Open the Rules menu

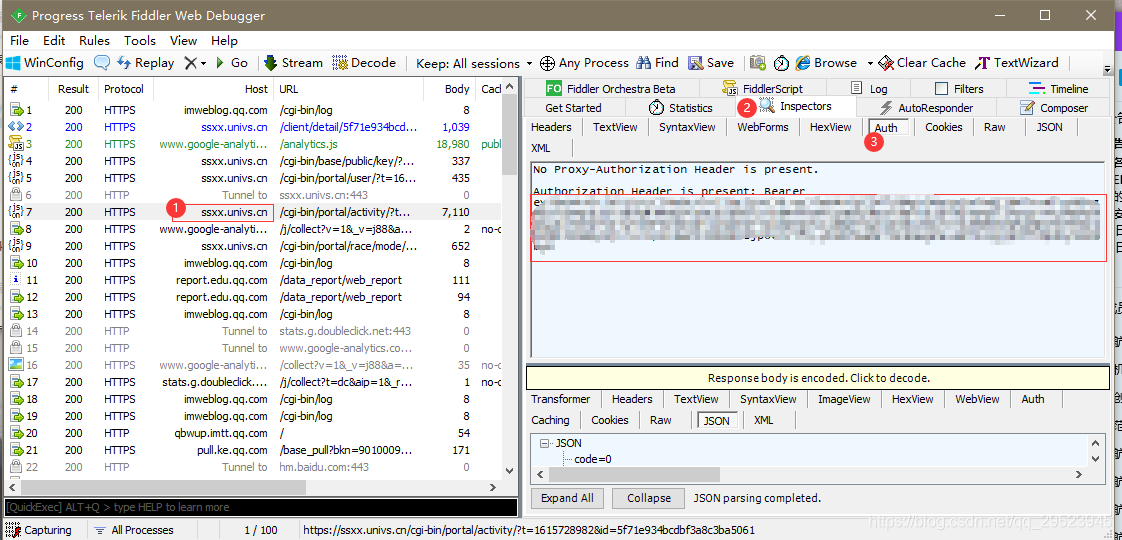tap(94, 41)
